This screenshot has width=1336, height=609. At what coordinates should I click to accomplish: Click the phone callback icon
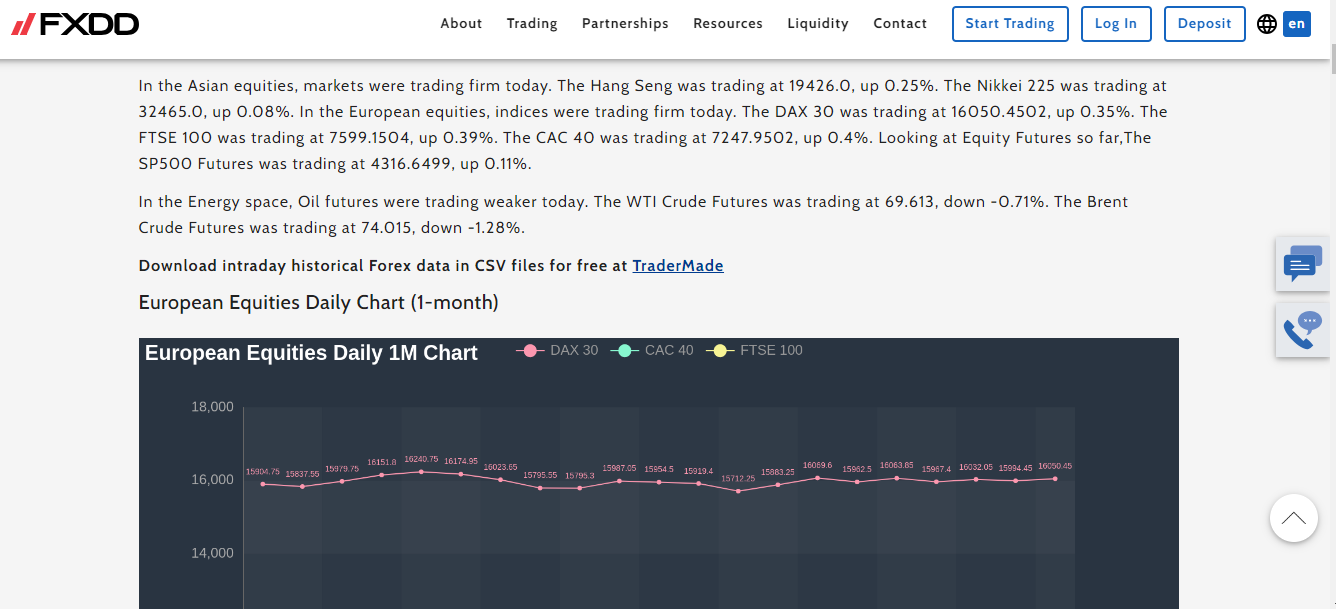(1302, 331)
